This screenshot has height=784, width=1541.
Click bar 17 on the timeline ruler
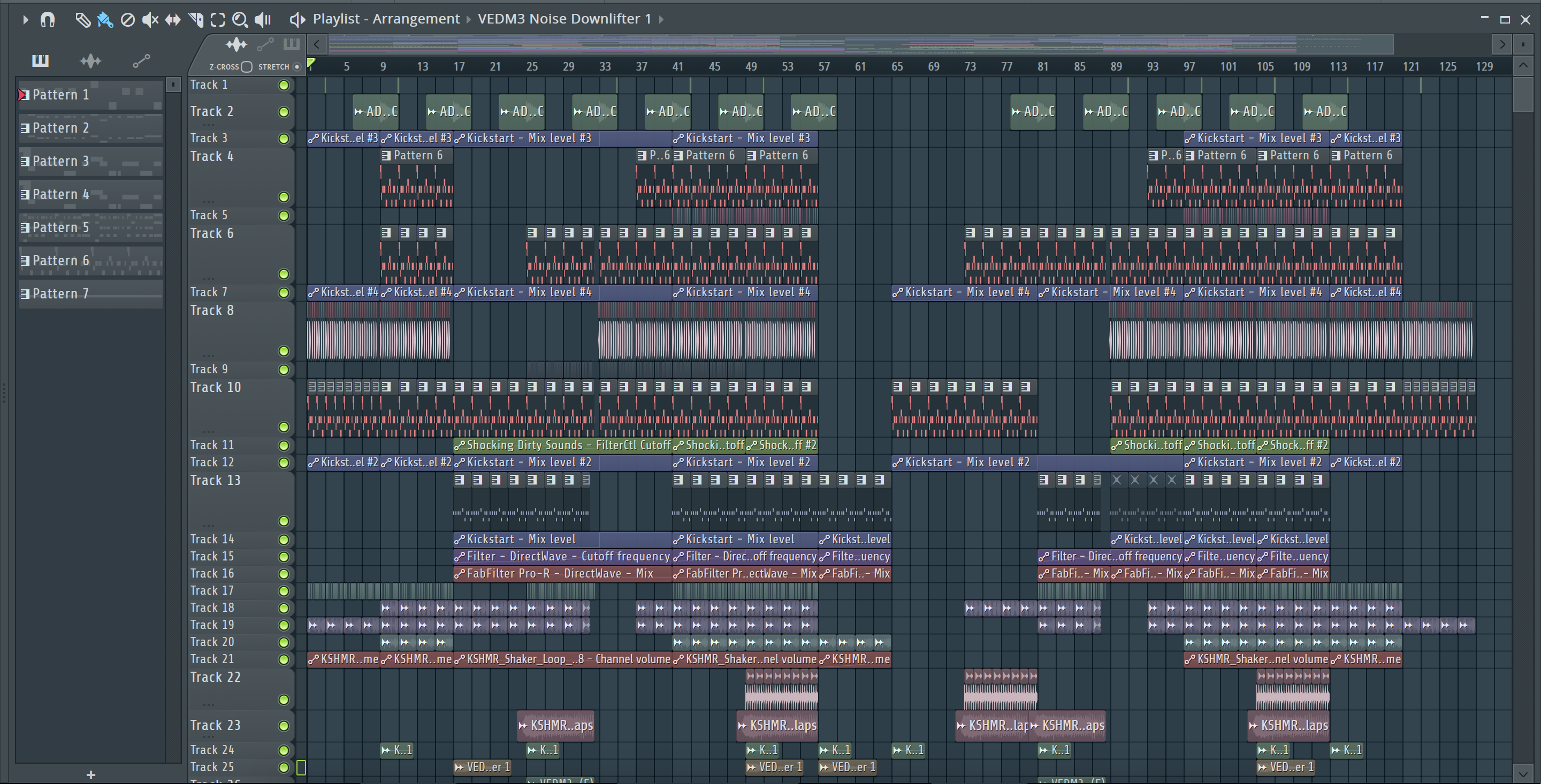pos(459,66)
